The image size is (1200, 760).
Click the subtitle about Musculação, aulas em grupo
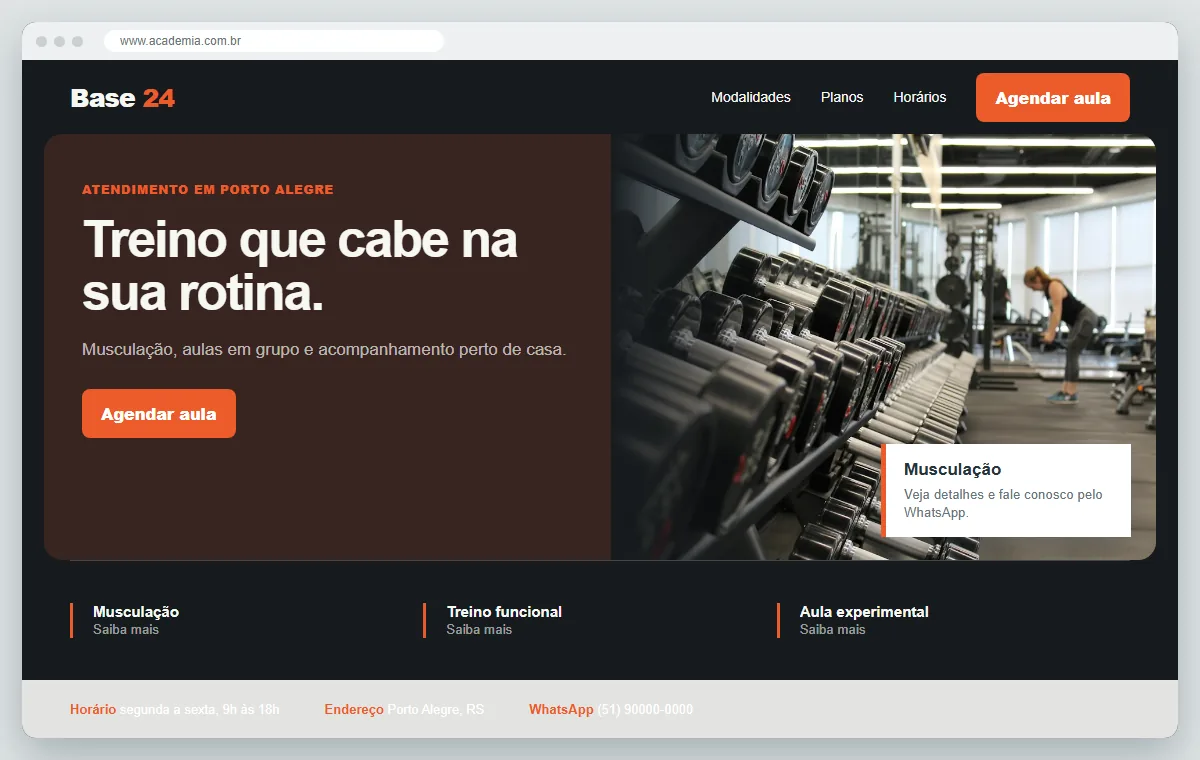coord(324,350)
